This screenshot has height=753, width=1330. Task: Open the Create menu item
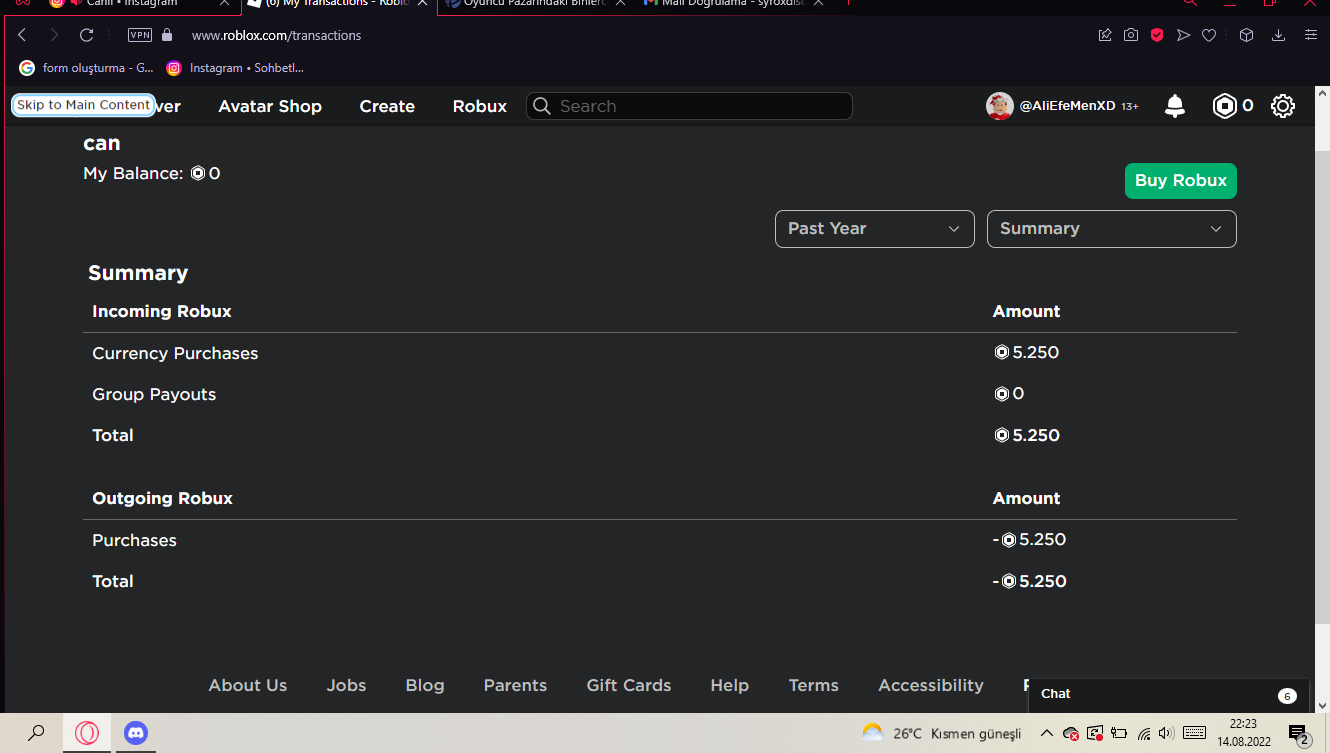click(x=387, y=106)
